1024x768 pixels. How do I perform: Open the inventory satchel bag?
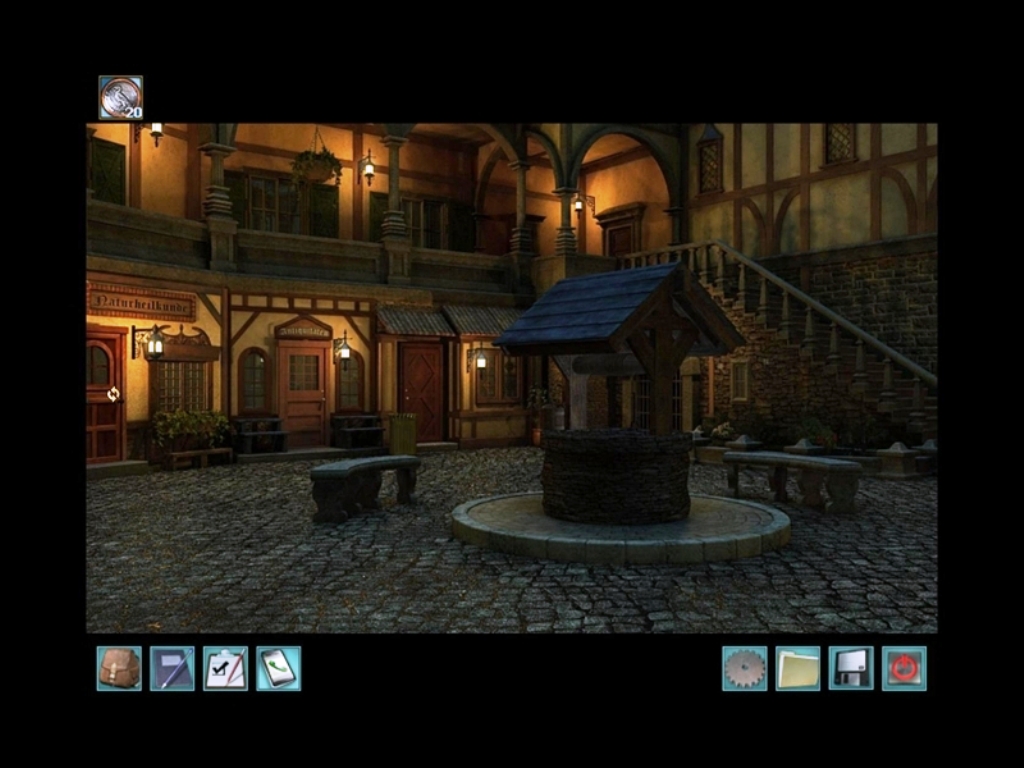(x=119, y=668)
